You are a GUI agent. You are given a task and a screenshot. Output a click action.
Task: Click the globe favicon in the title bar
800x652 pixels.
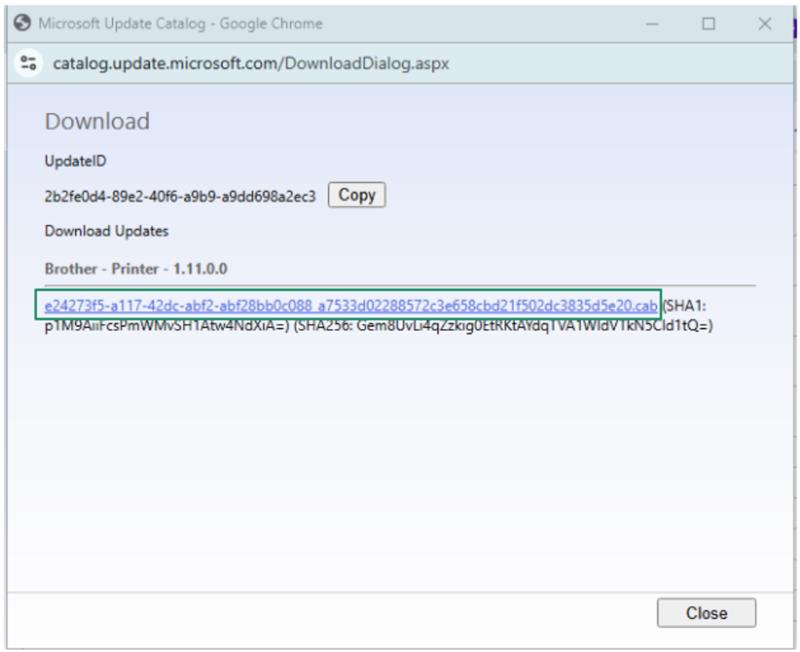23,24
